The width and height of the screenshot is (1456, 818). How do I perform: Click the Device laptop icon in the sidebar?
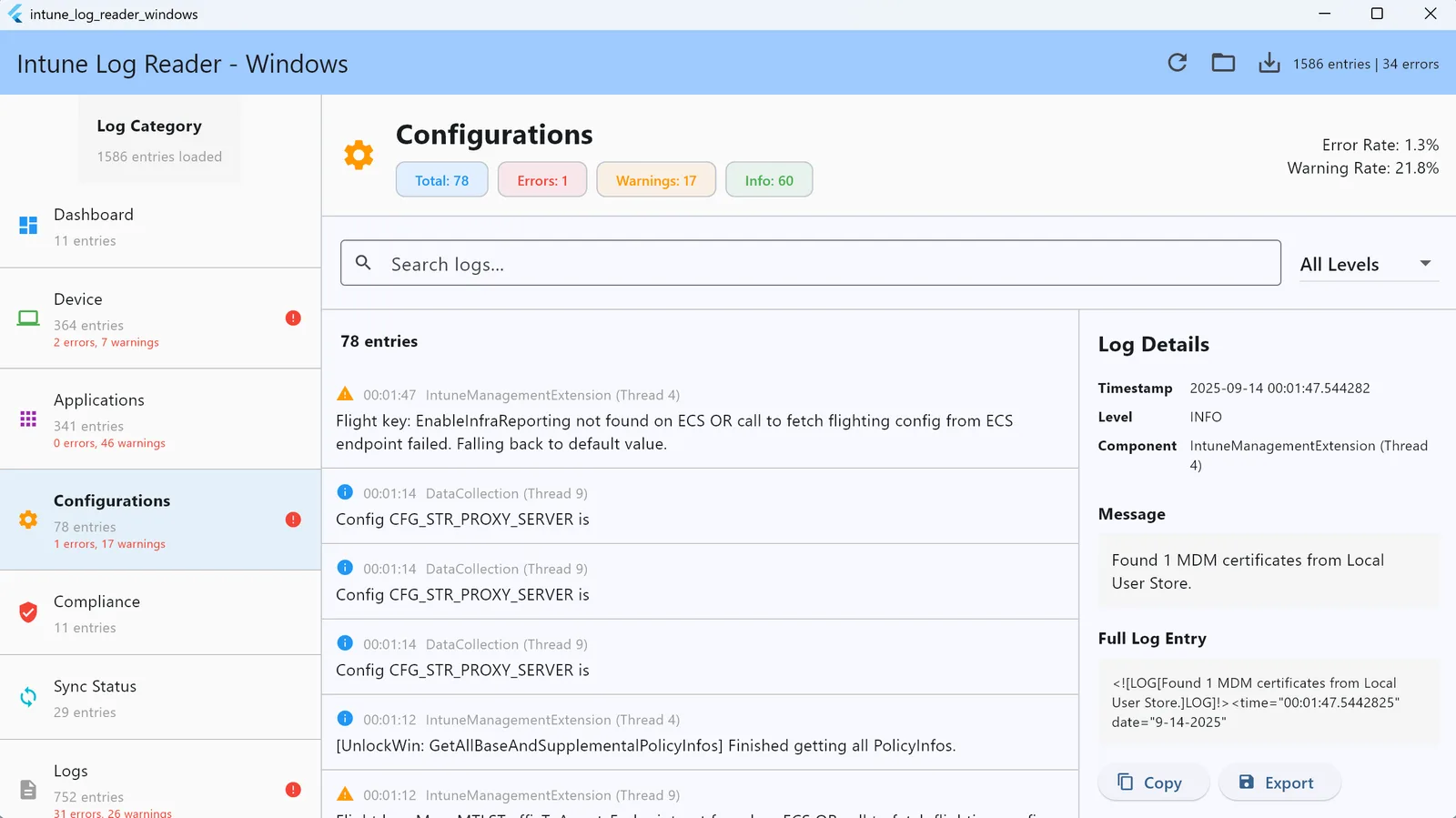(28, 318)
